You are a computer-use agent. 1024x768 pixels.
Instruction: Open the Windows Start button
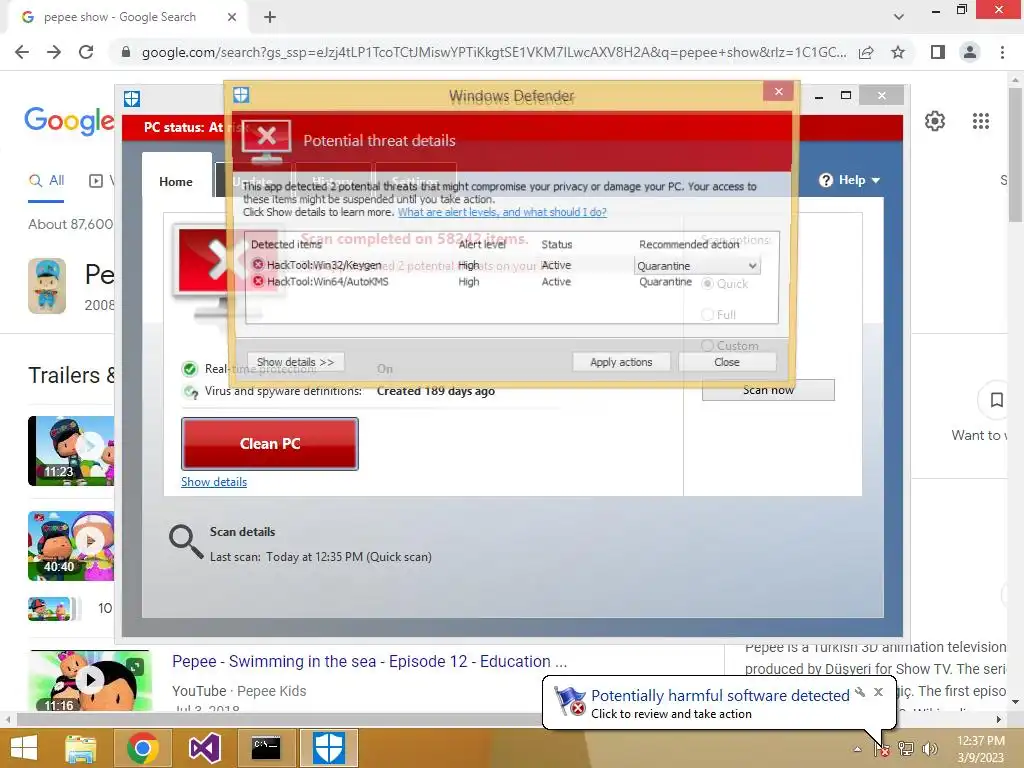(24, 748)
